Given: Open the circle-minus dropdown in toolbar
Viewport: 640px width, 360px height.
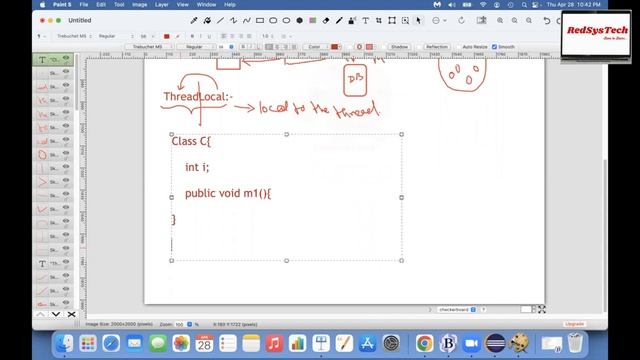Looking at the screenshot, I should click(x=439, y=20).
